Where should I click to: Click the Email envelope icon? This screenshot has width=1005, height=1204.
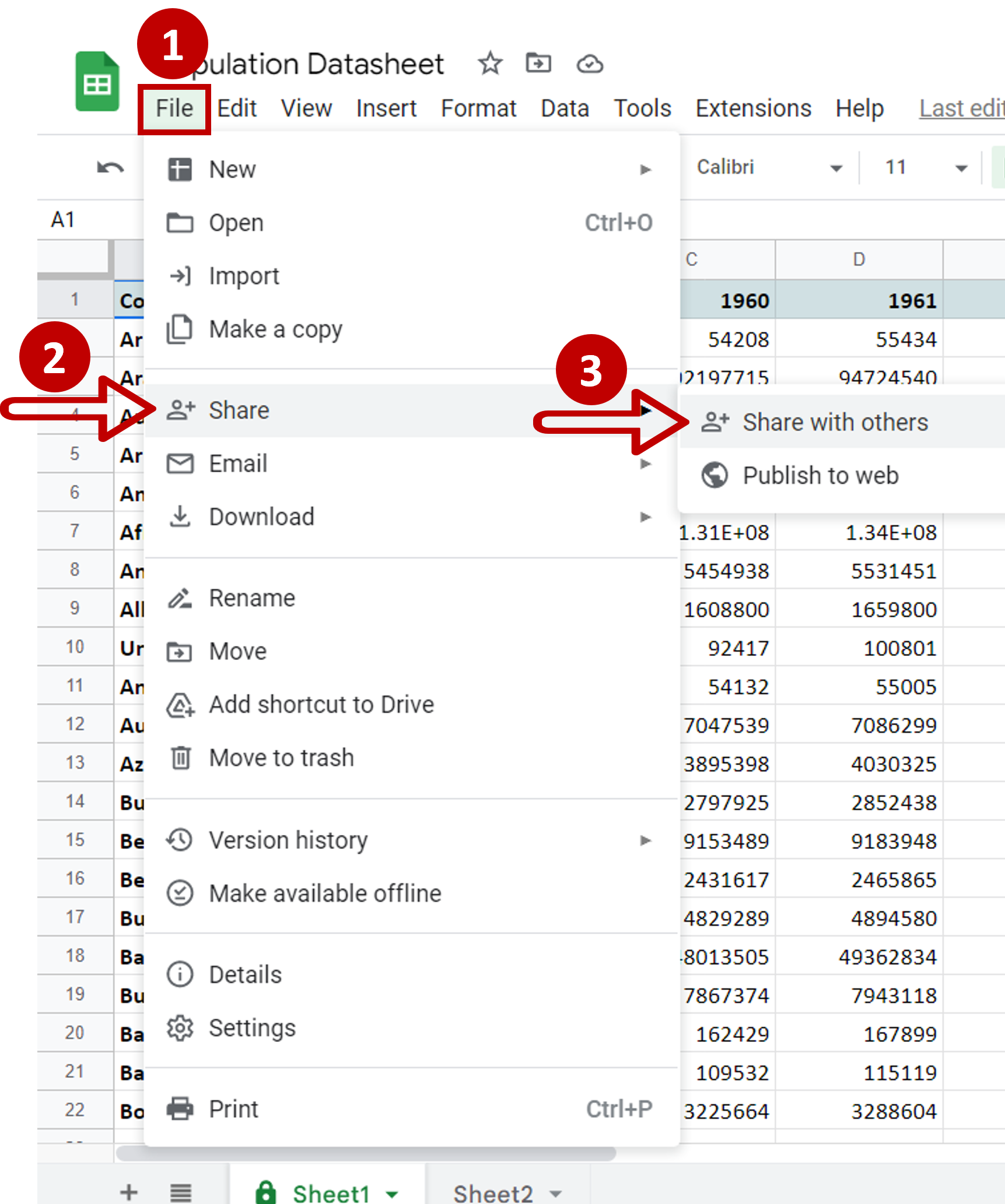pyautogui.click(x=180, y=464)
